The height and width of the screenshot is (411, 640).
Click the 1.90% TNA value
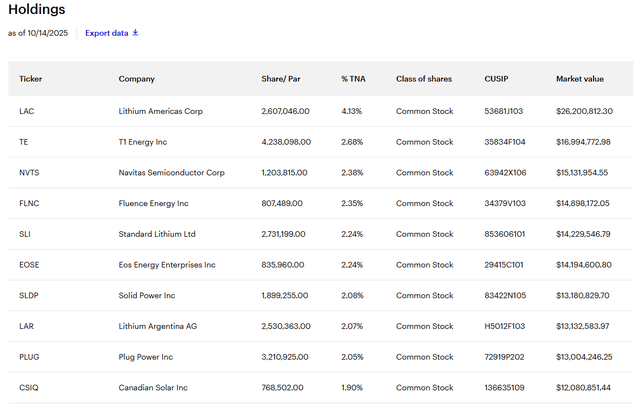pyautogui.click(x=352, y=388)
